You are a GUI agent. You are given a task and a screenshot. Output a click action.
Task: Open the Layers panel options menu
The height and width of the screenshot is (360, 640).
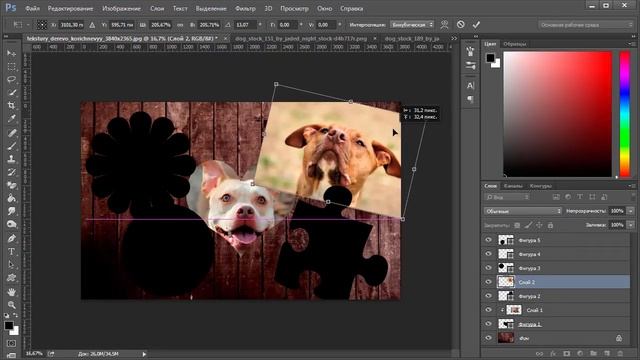tap(631, 186)
